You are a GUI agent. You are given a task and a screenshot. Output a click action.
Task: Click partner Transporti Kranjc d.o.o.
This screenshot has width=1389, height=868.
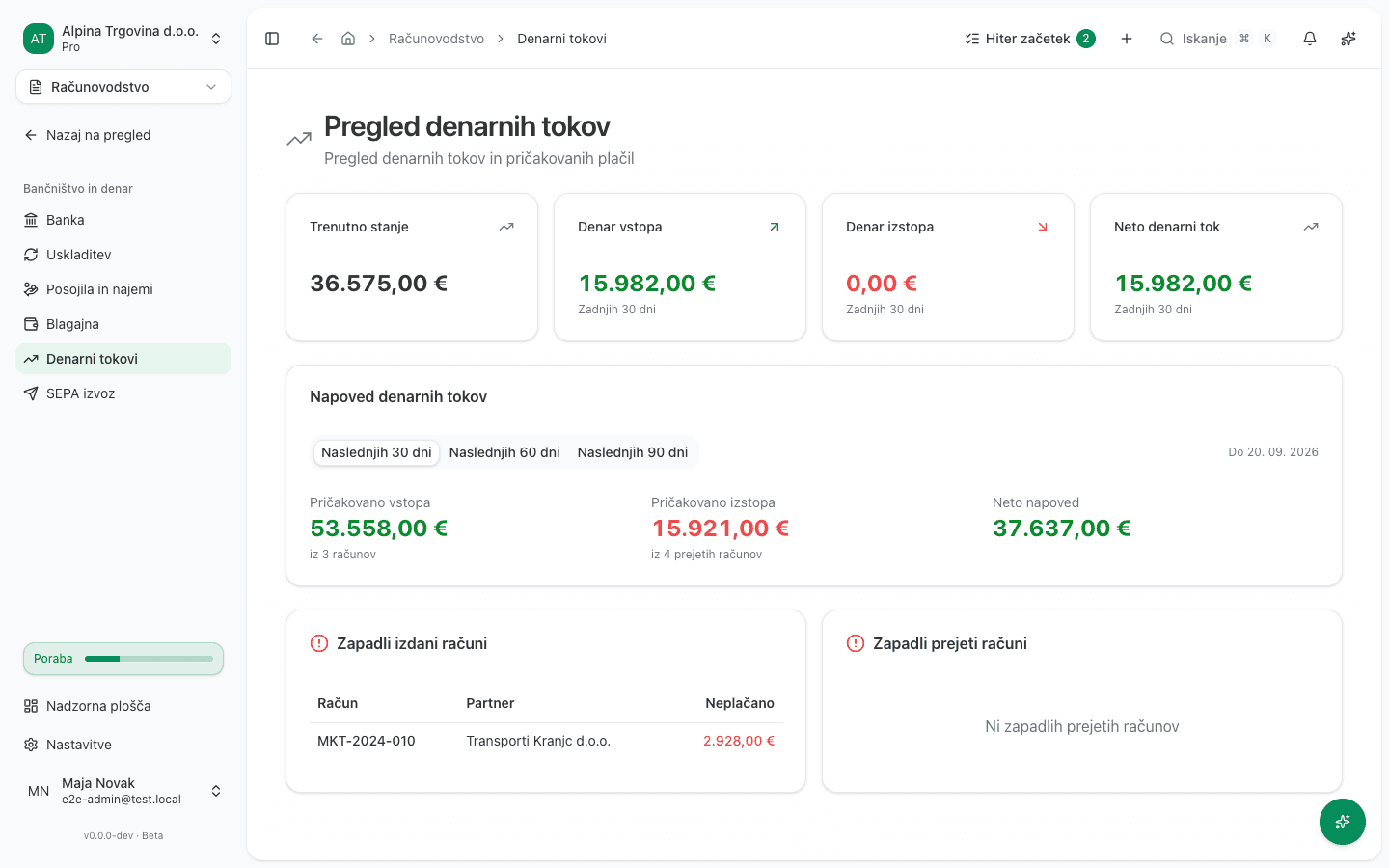pos(538,741)
